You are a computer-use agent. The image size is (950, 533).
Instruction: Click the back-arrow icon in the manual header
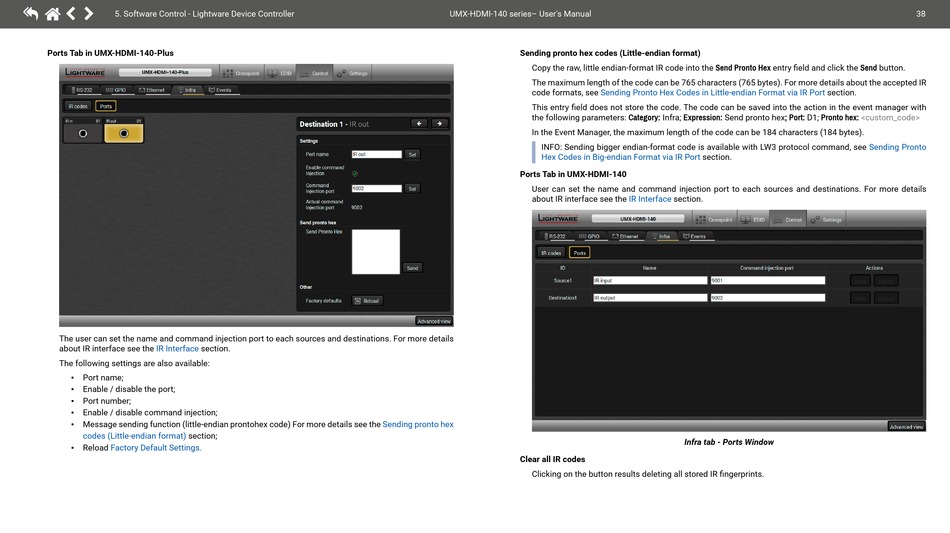[30, 13]
